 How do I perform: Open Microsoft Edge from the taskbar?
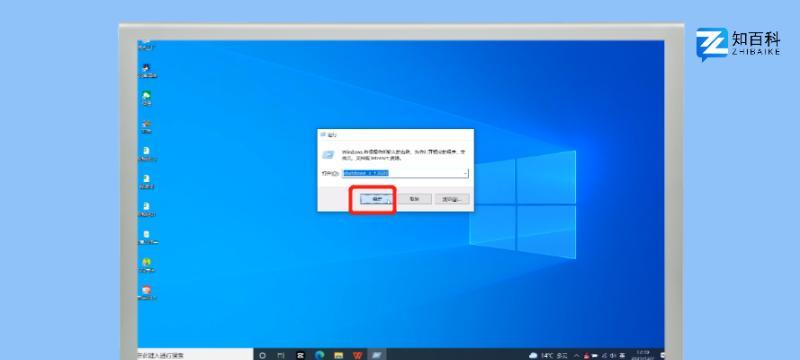pyautogui.click(x=320, y=355)
